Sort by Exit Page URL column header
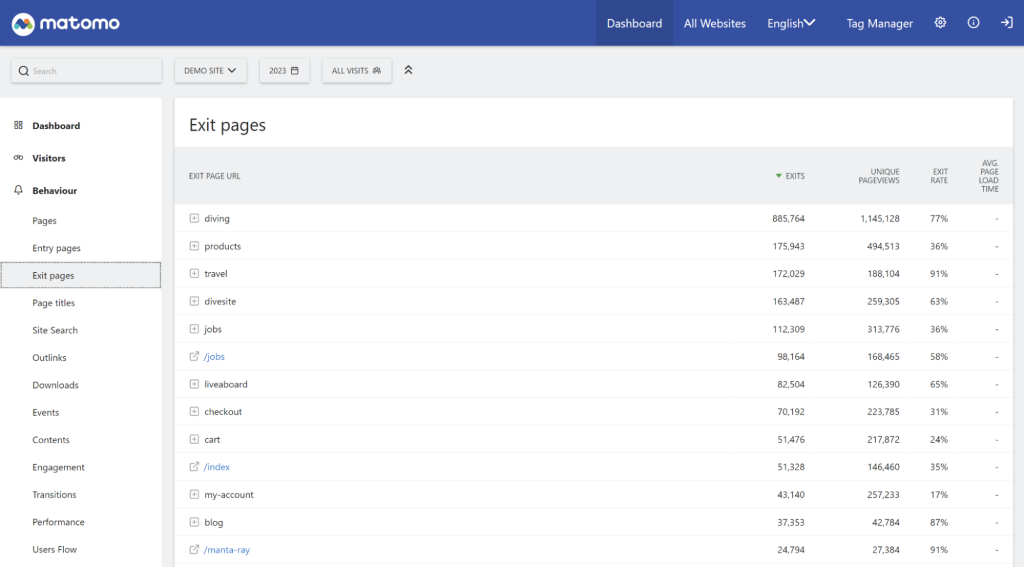The height and width of the screenshot is (567, 1024). pos(214,176)
